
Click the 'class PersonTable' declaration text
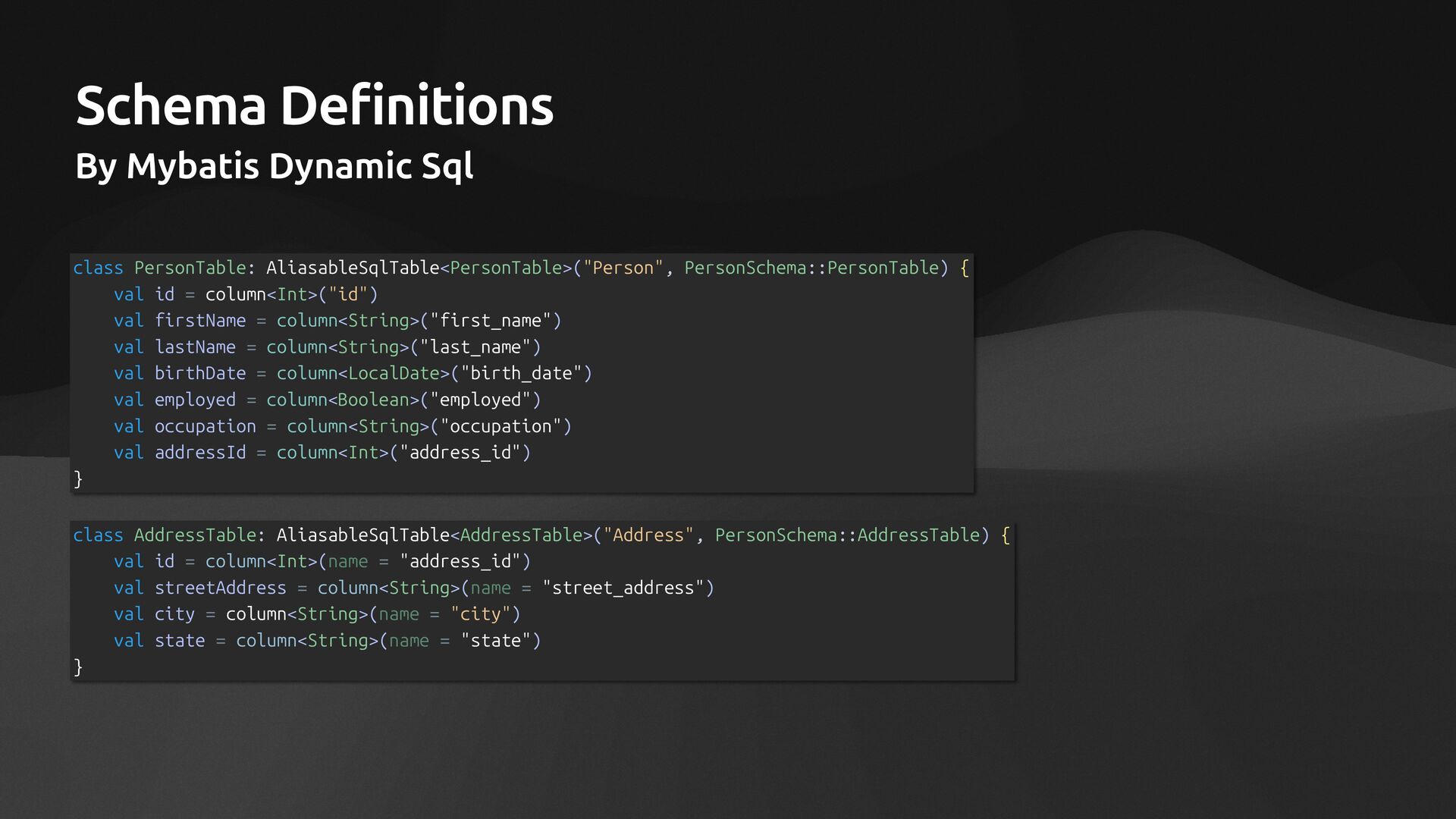point(159,268)
